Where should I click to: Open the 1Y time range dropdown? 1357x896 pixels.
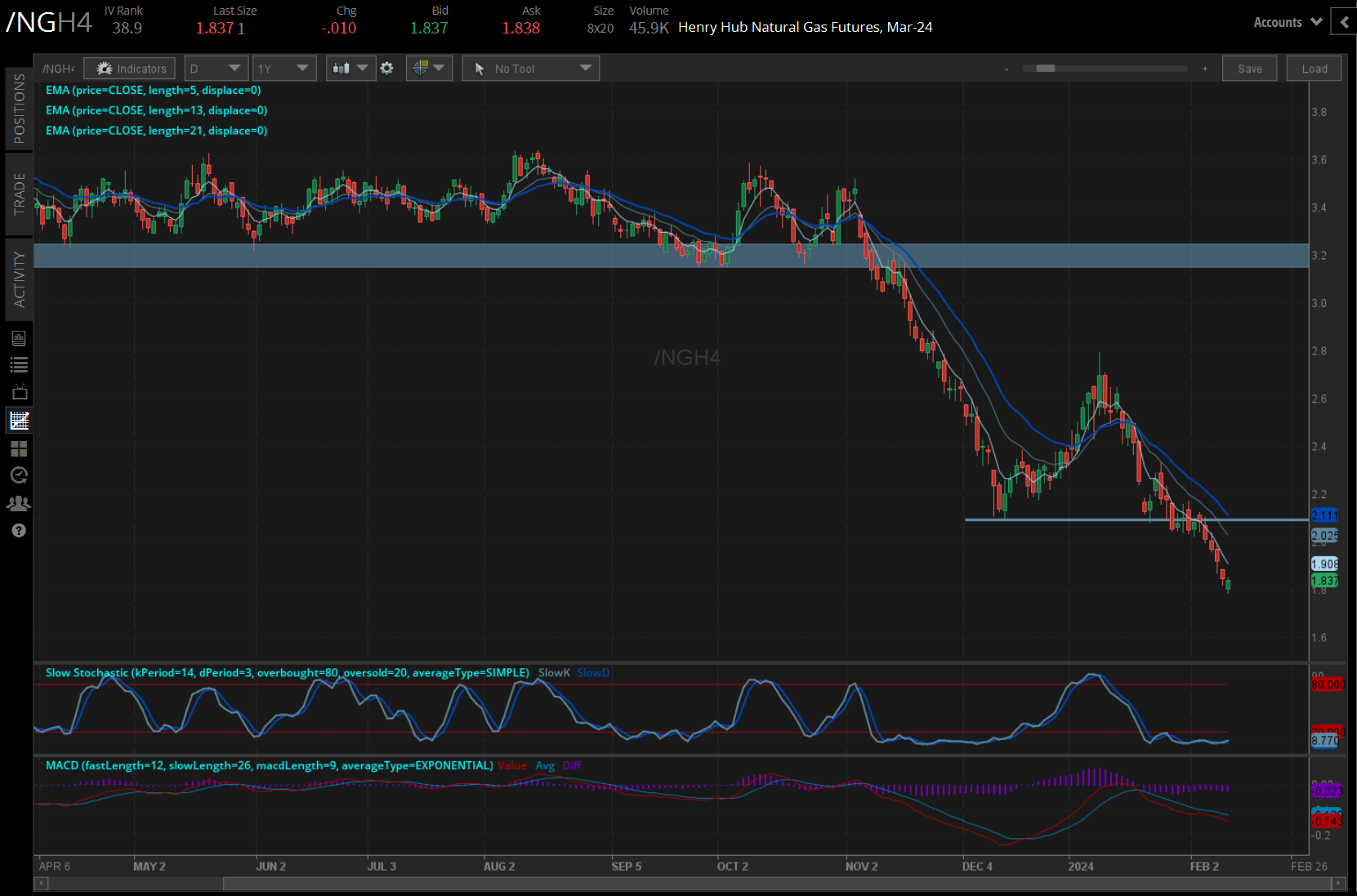283,69
